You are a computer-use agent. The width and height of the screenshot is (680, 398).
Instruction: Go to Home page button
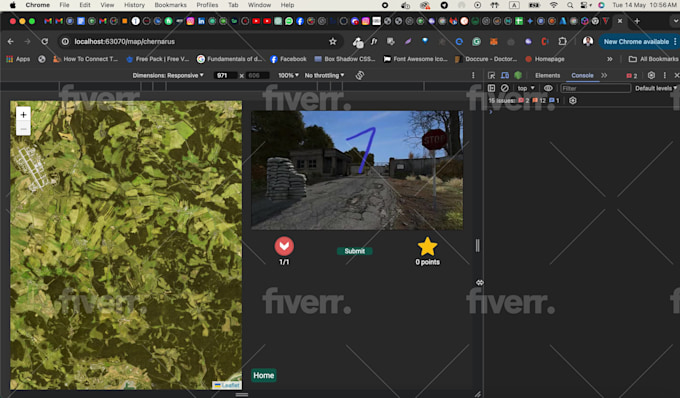coord(263,375)
